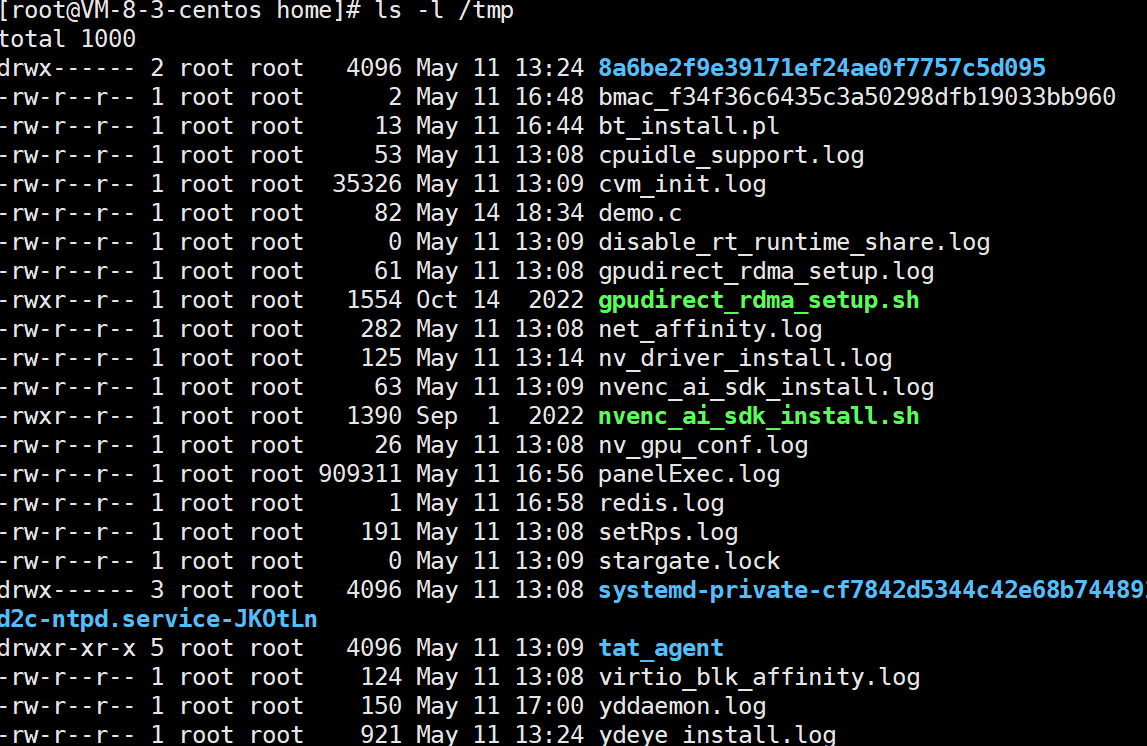The image size is (1147, 746).
Task: Click the virtio_blk_affinity.log filename
Action: point(758,677)
